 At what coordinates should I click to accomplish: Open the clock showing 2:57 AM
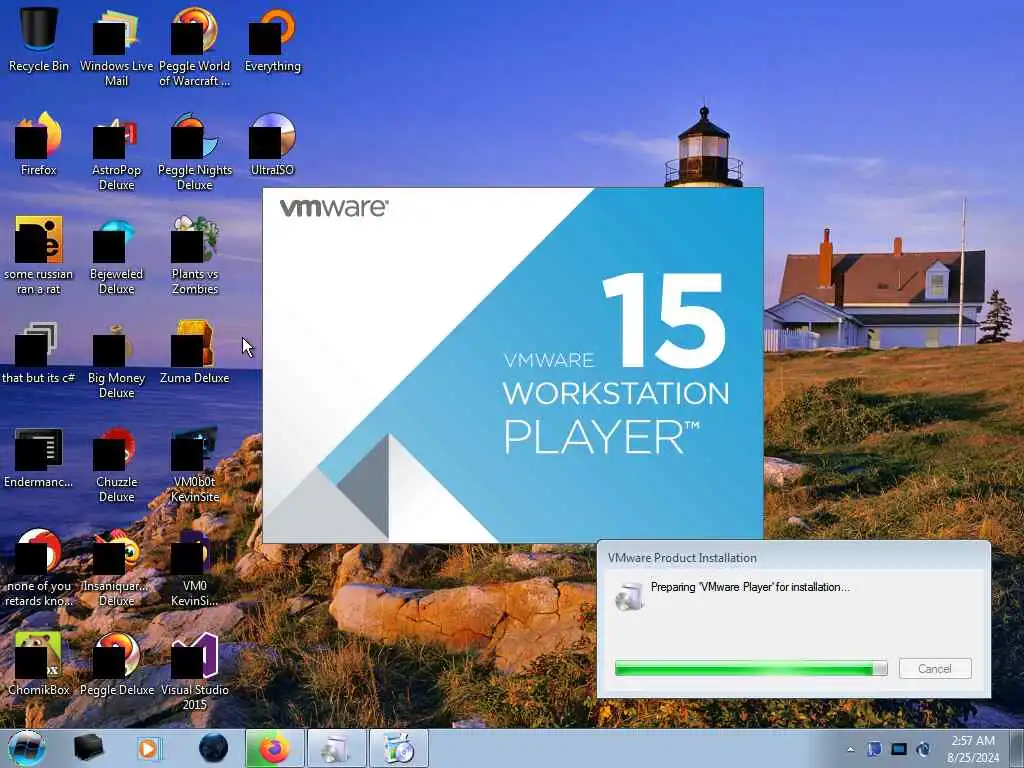click(x=973, y=749)
